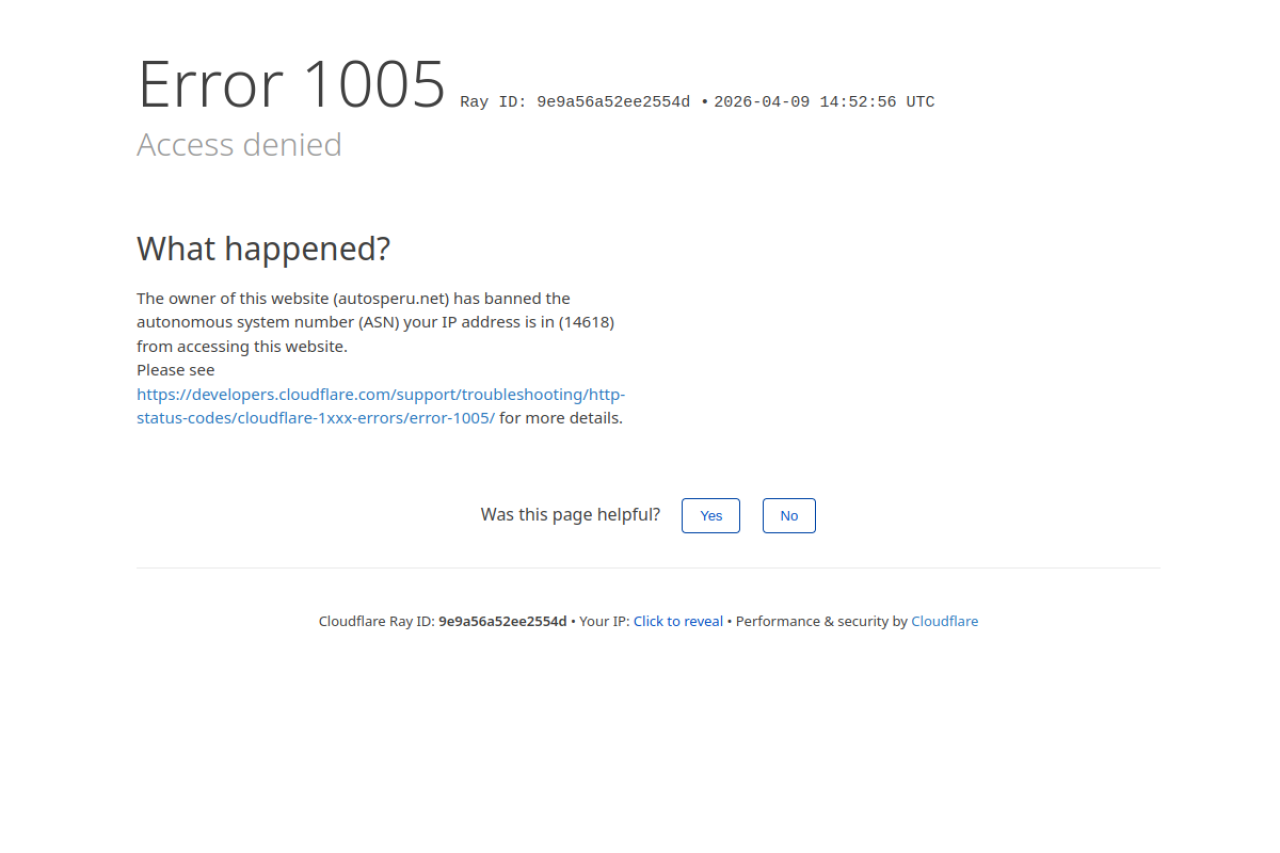Click the bold Ray ID in footer

pos(502,622)
